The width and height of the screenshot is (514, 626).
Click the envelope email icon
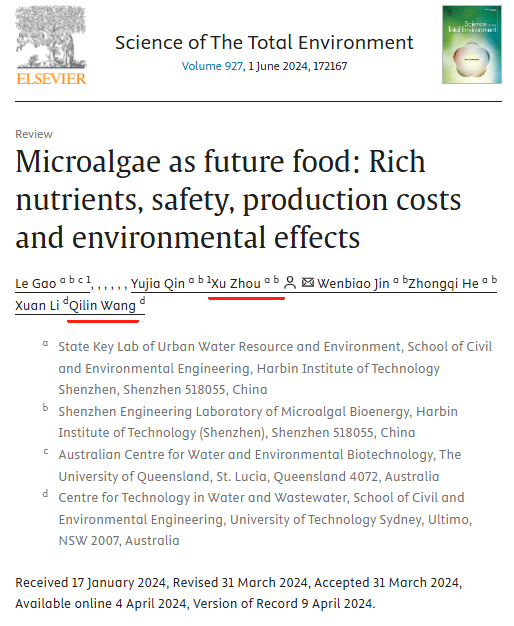point(308,283)
